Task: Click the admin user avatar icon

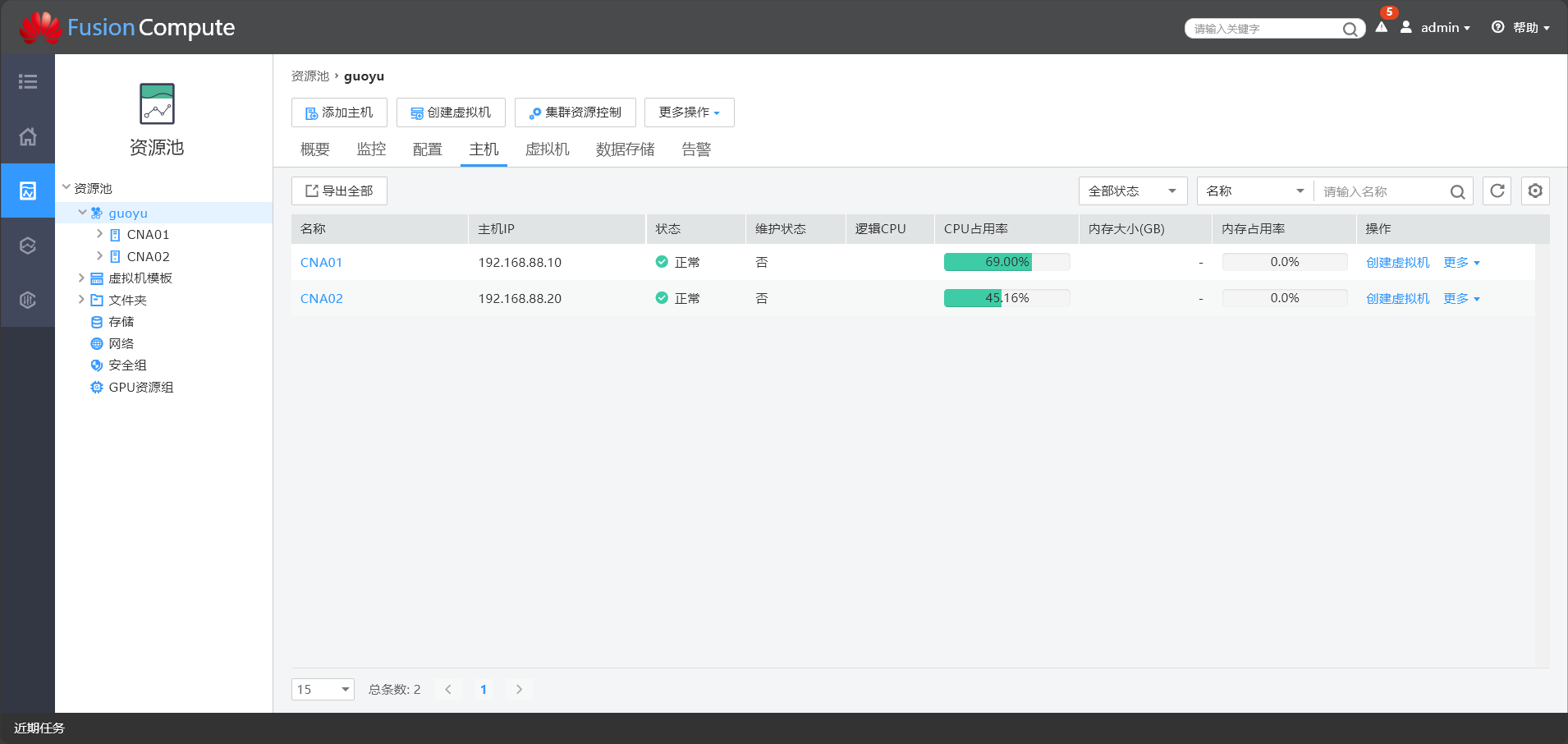Action: pyautogui.click(x=1406, y=27)
